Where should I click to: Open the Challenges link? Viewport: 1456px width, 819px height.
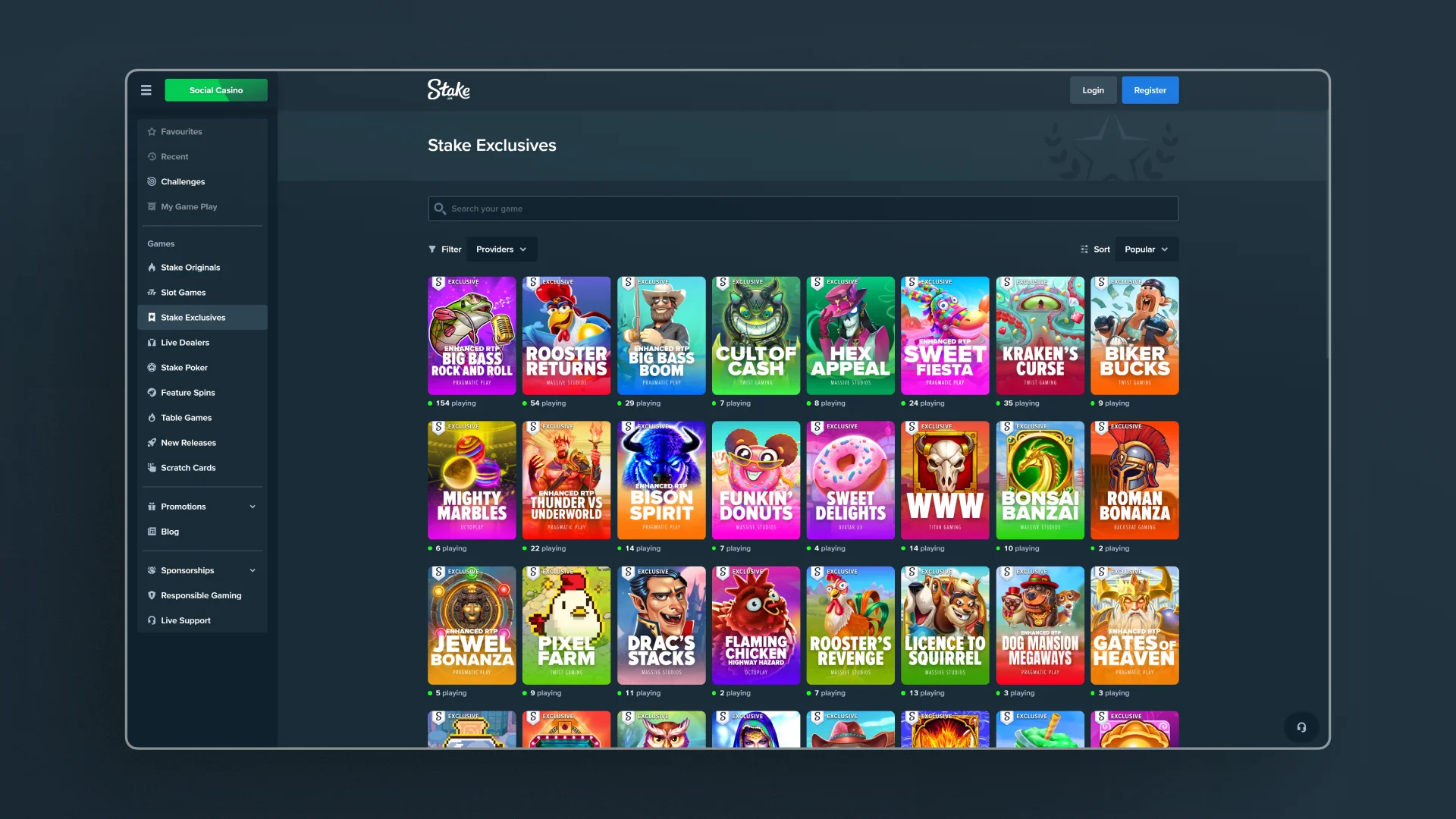(x=202, y=182)
